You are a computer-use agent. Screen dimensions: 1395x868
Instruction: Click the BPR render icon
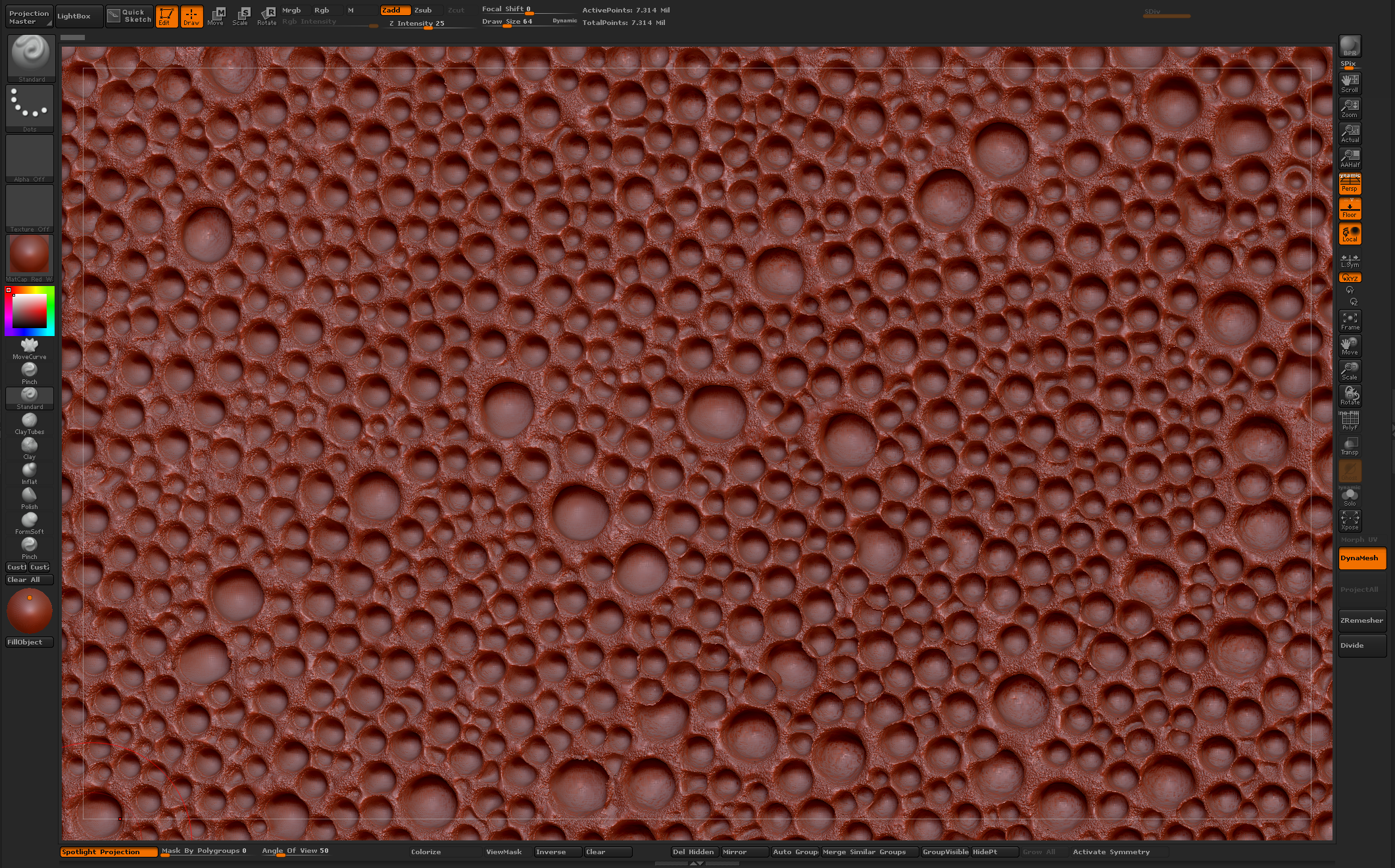point(1350,47)
